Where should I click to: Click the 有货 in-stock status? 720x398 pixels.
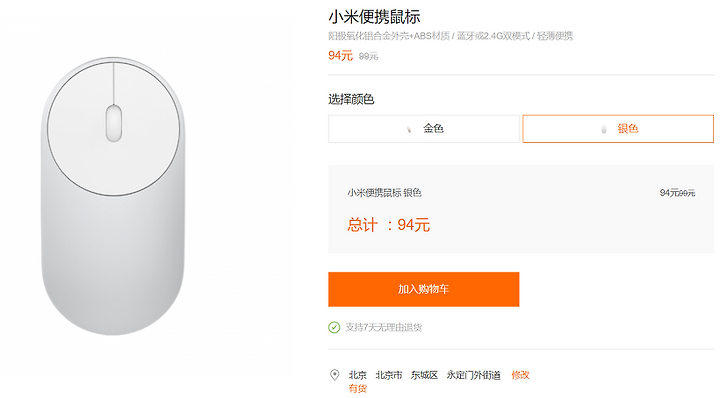click(x=358, y=388)
